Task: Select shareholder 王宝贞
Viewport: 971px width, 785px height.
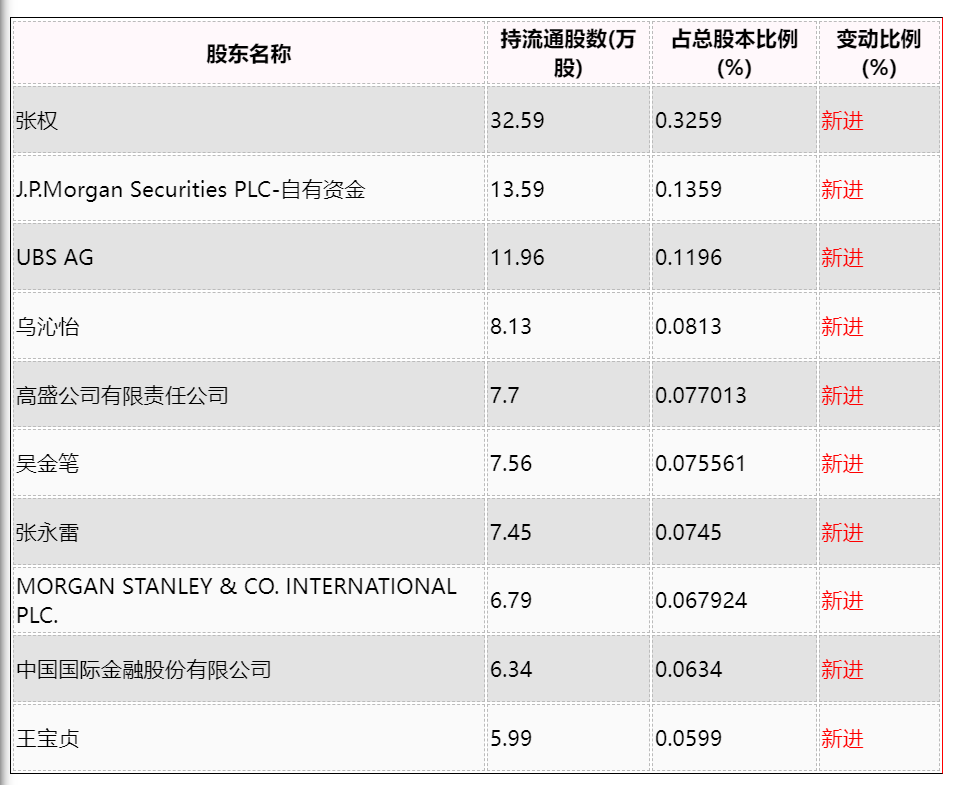Action: tap(48, 738)
